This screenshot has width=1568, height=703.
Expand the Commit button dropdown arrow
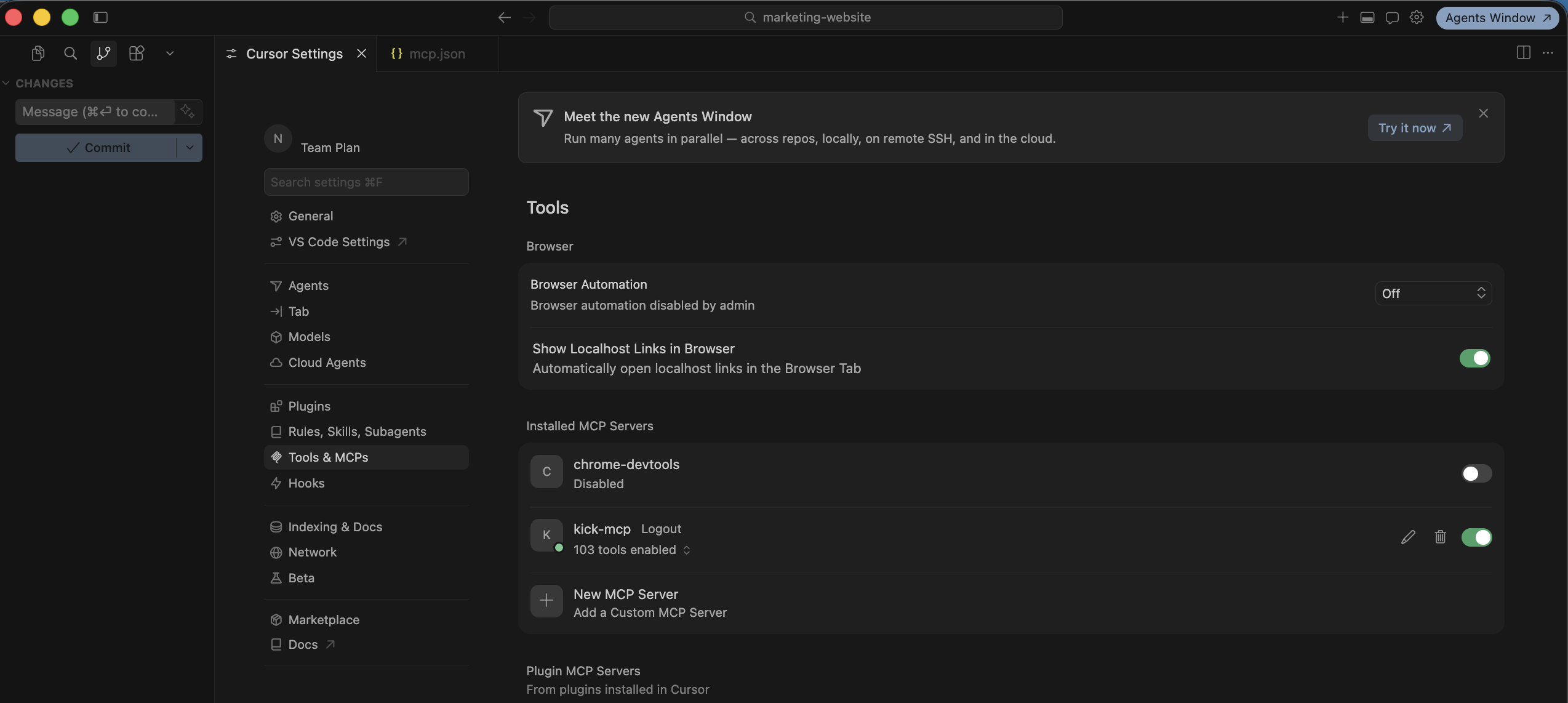click(x=190, y=148)
